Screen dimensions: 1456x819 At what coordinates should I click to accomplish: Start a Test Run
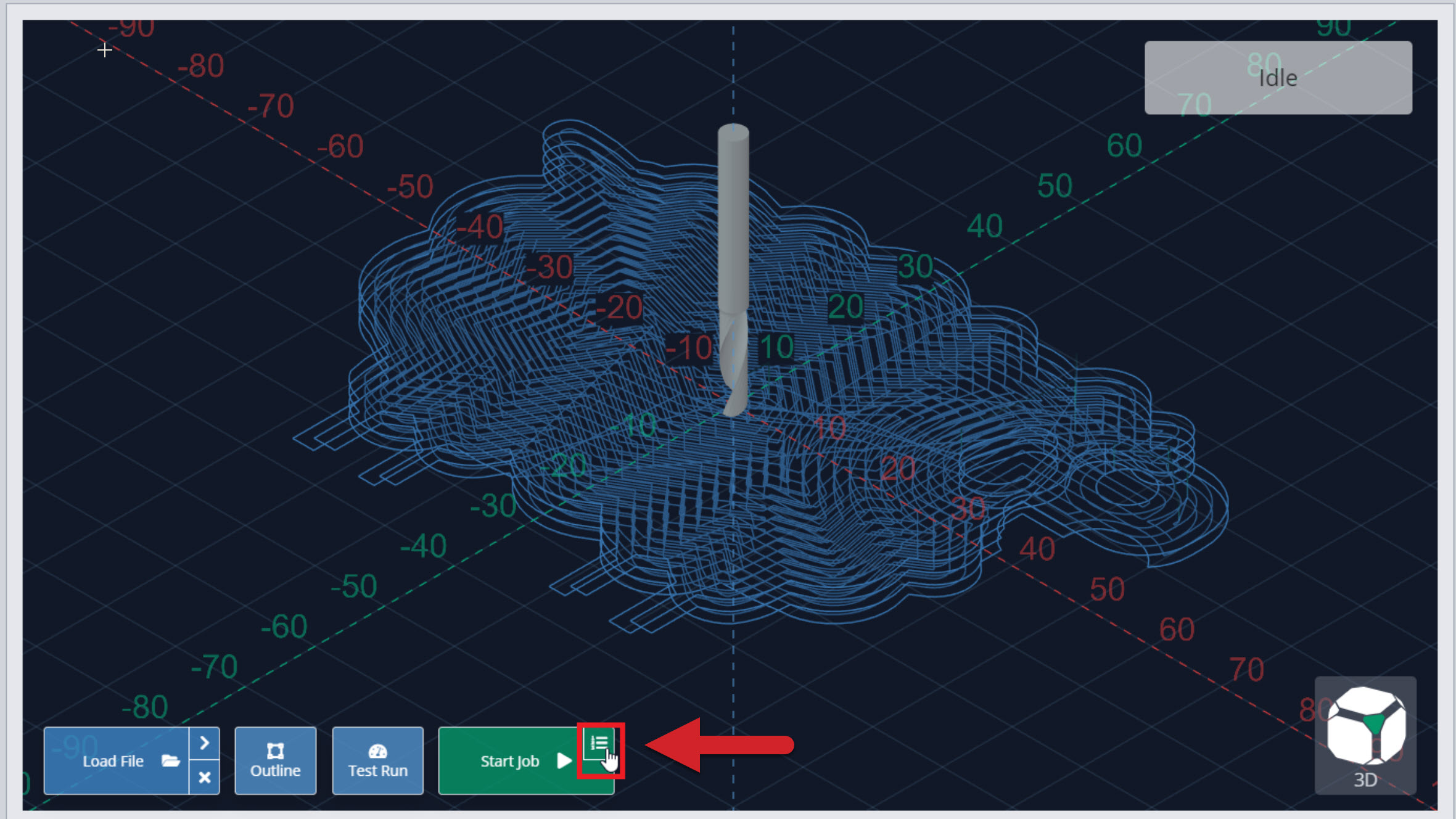coord(377,760)
